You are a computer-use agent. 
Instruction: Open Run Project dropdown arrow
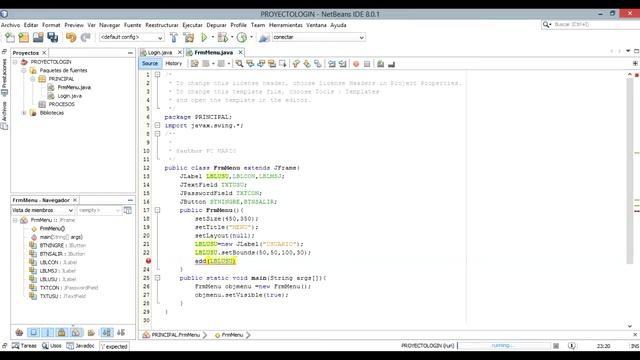(212, 38)
